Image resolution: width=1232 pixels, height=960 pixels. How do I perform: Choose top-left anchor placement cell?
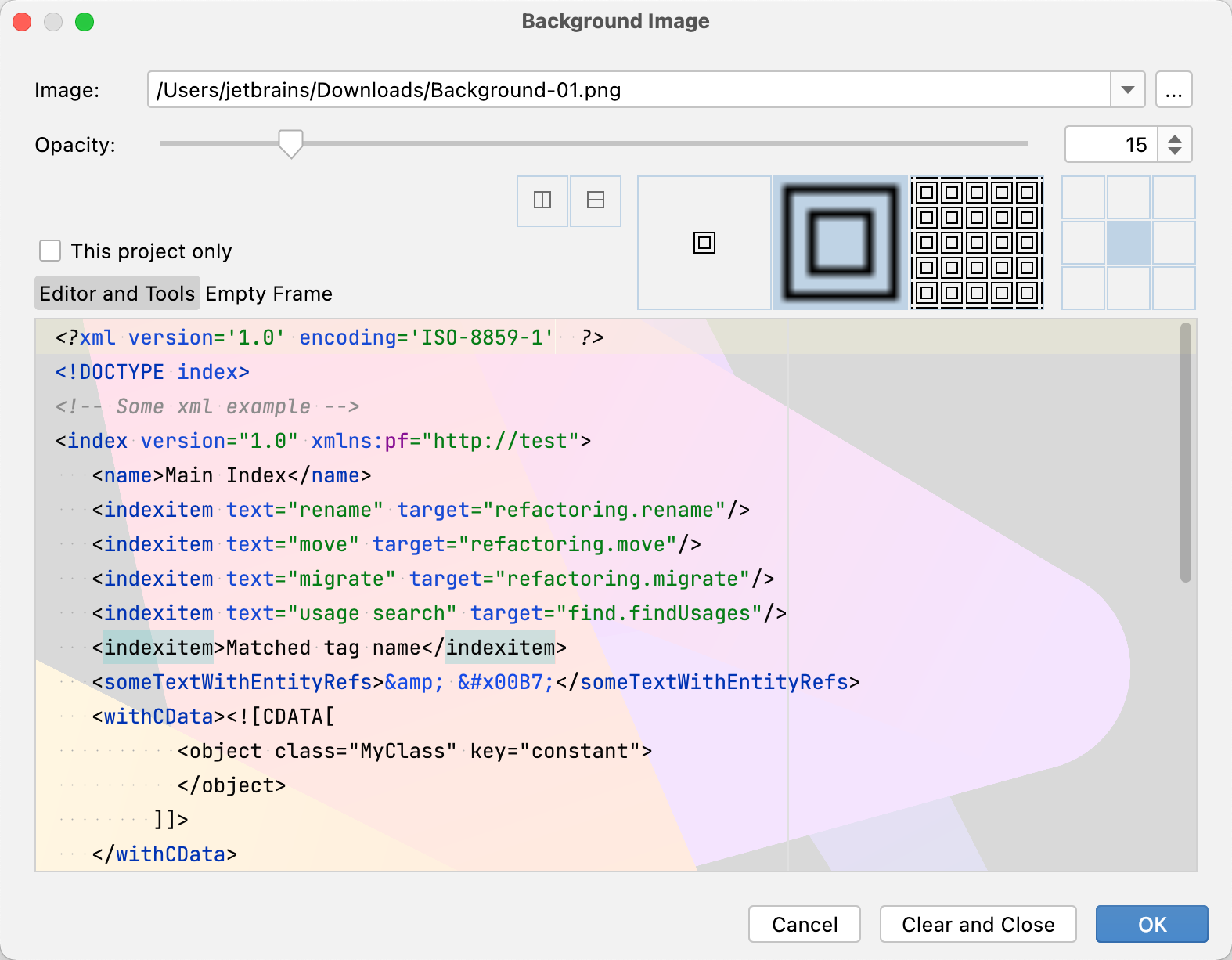click(1083, 197)
